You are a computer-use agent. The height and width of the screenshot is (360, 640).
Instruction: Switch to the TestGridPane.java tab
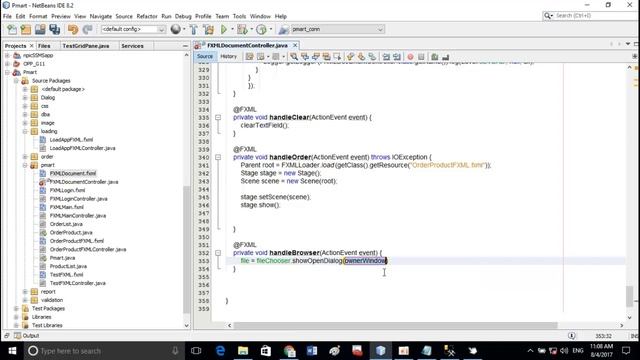coord(86,46)
